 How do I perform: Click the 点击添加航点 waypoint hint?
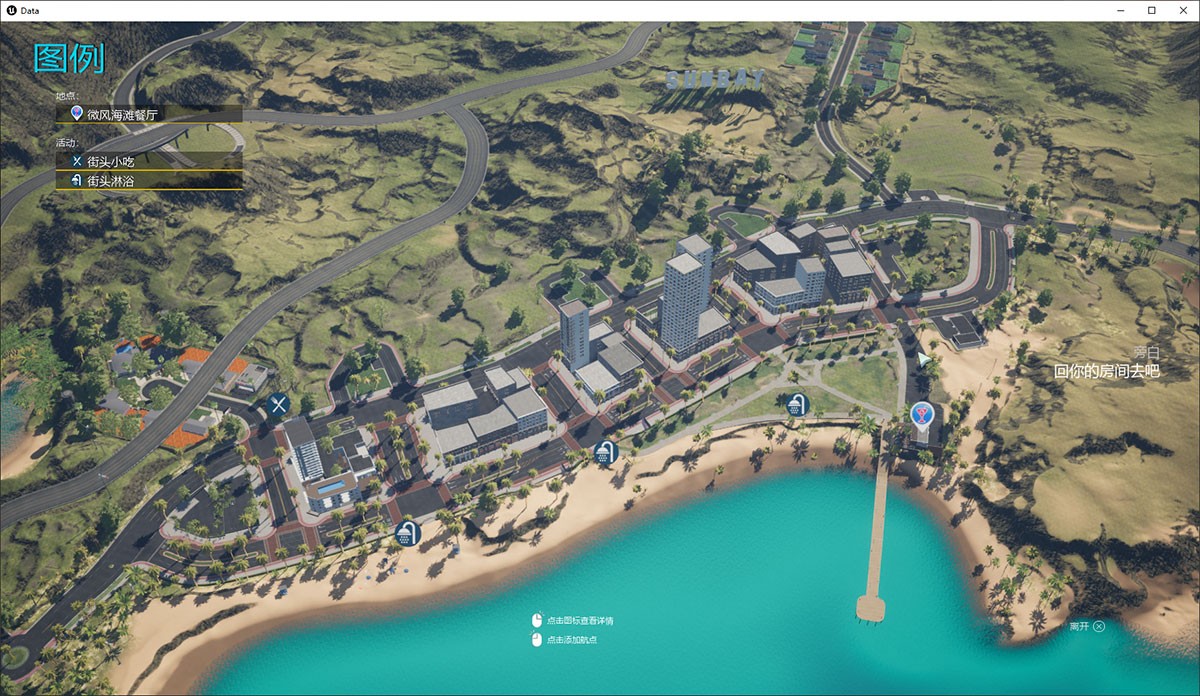[x=571, y=640]
